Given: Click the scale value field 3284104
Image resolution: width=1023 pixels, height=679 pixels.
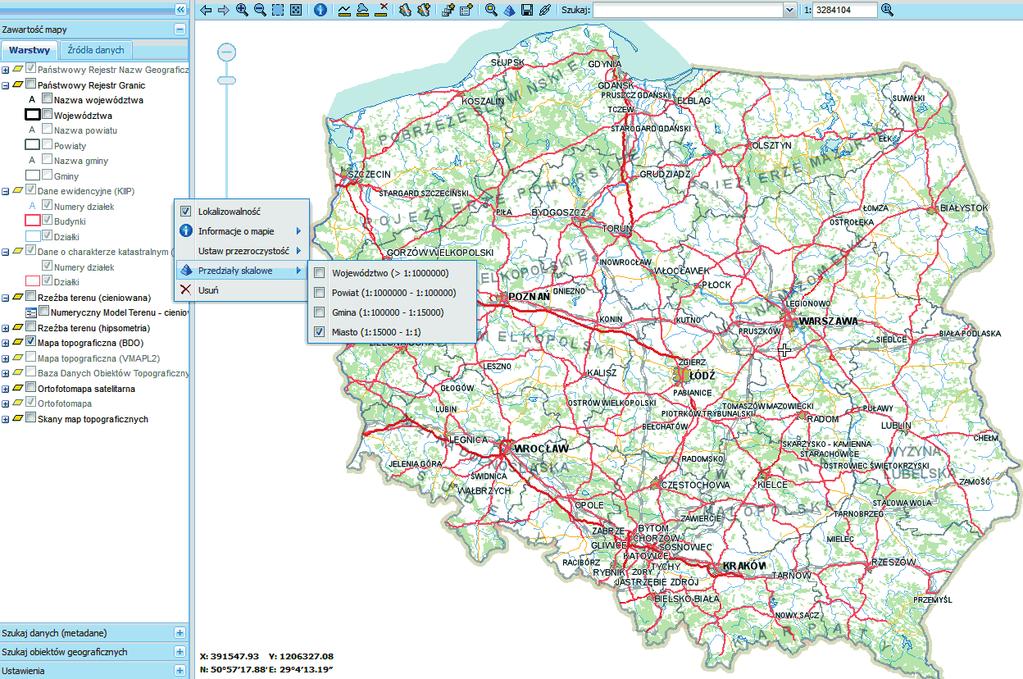Looking at the screenshot, I should (844, 10).
